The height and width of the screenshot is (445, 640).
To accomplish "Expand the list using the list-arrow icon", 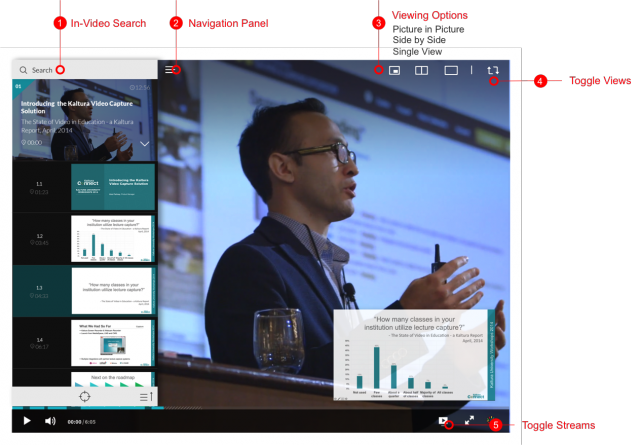I will pos(146,397).
